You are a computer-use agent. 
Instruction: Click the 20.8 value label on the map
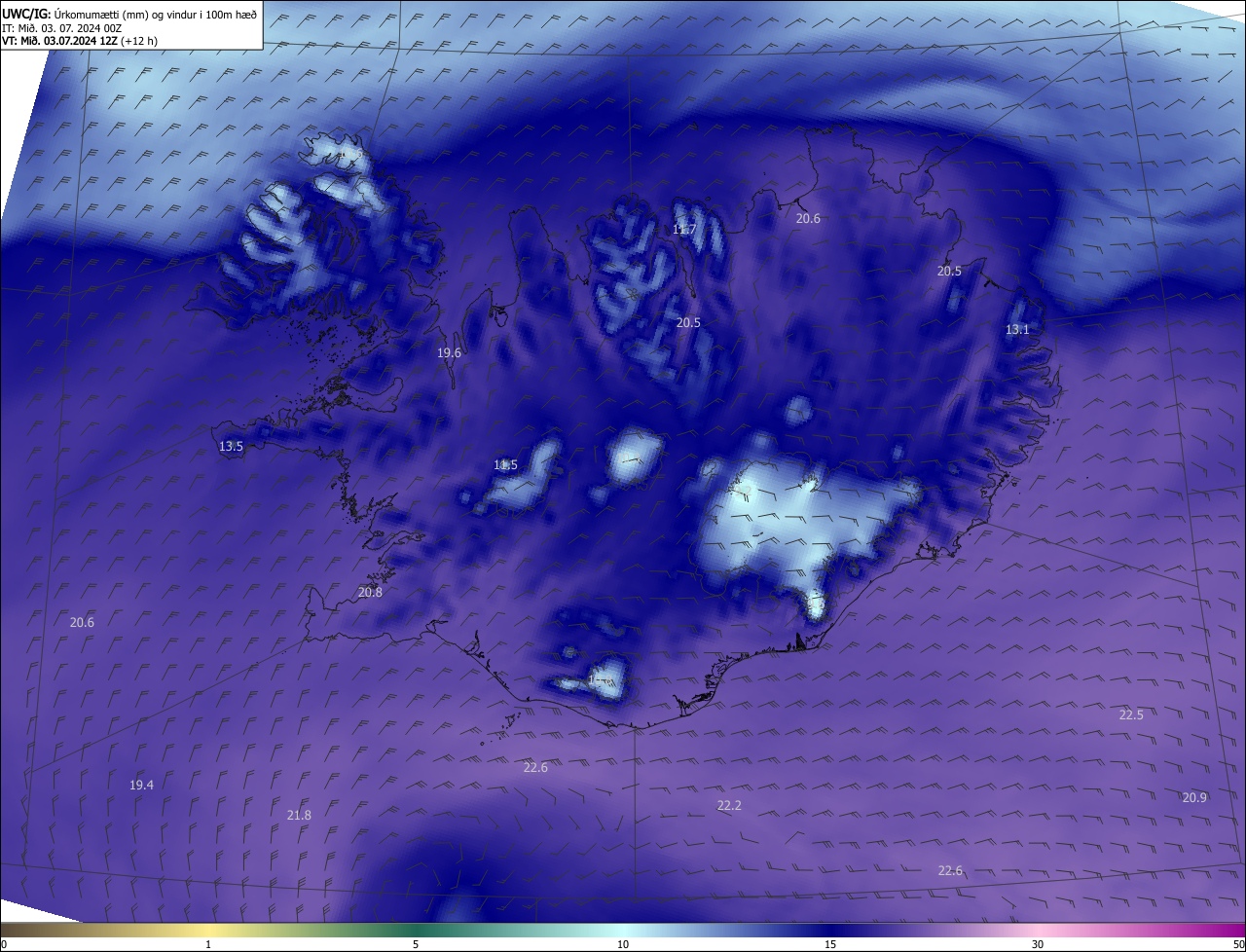click(370, 593)
